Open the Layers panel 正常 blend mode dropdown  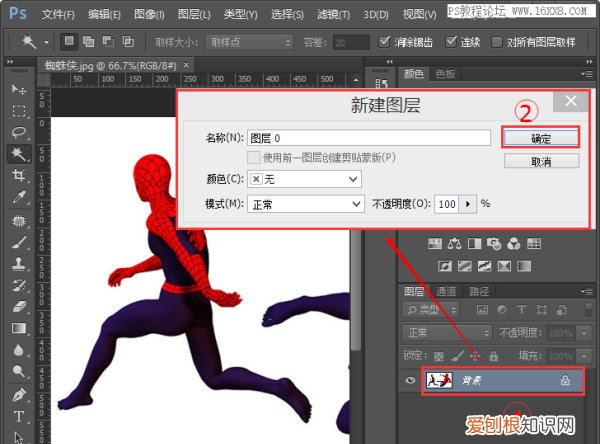tap(447, 333)
